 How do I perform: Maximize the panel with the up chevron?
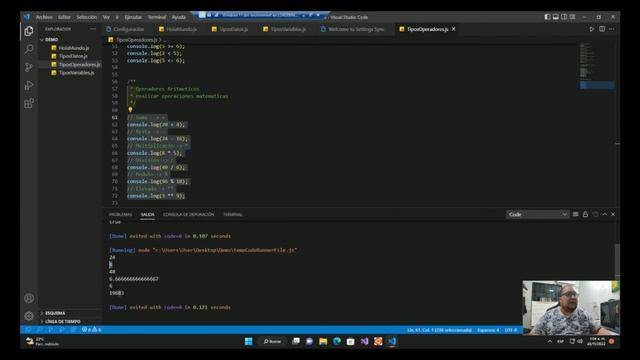604,214
